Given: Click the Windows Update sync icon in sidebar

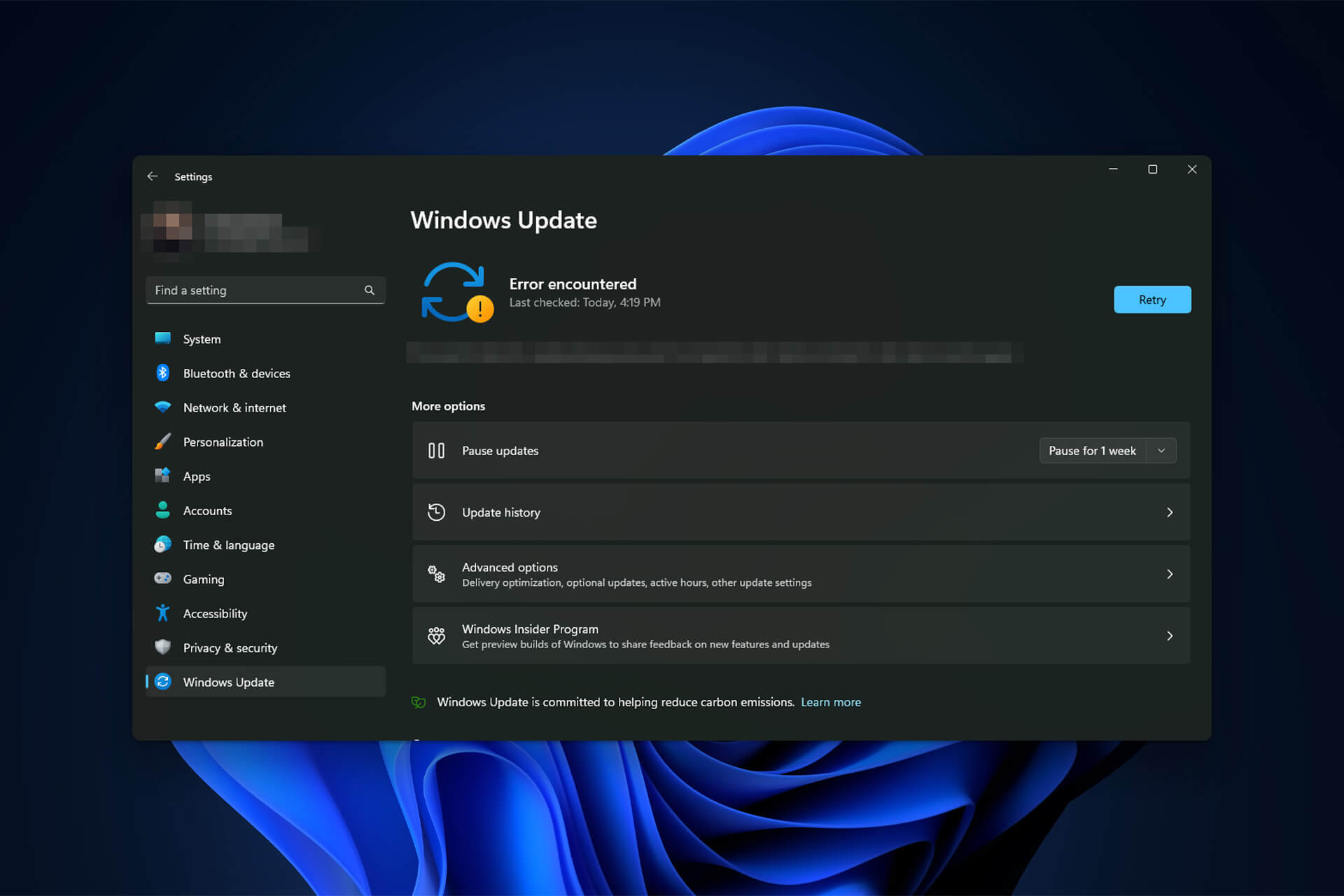Looking at the screenshot, I should coord(162,682).
